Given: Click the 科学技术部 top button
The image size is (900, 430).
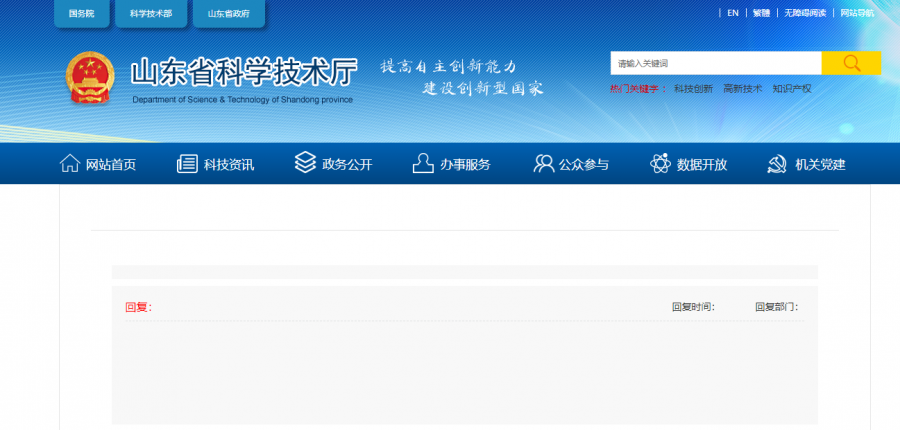Looking at the screenshot, I should pos(151,13).
